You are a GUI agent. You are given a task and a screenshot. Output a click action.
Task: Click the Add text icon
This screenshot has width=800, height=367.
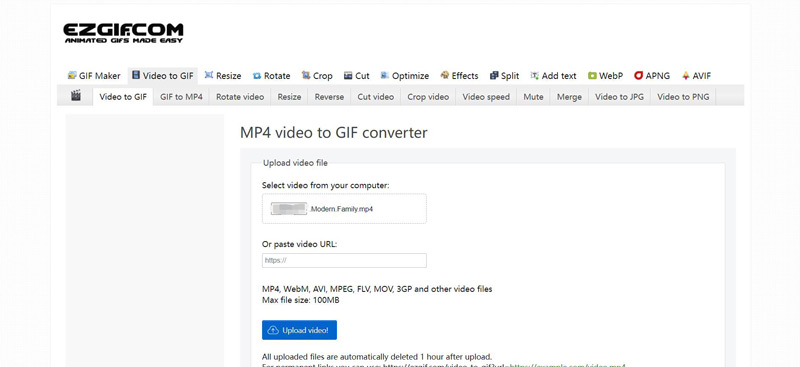click(x=534, y=76)
